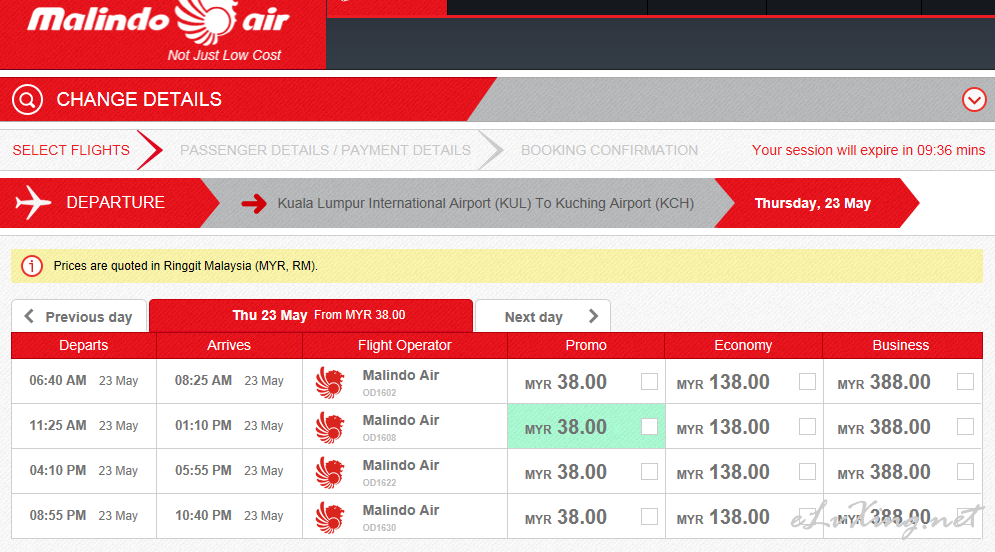Click the Flight Operator column header
Viewport: 995px width, 552px height.
[405, 345]
